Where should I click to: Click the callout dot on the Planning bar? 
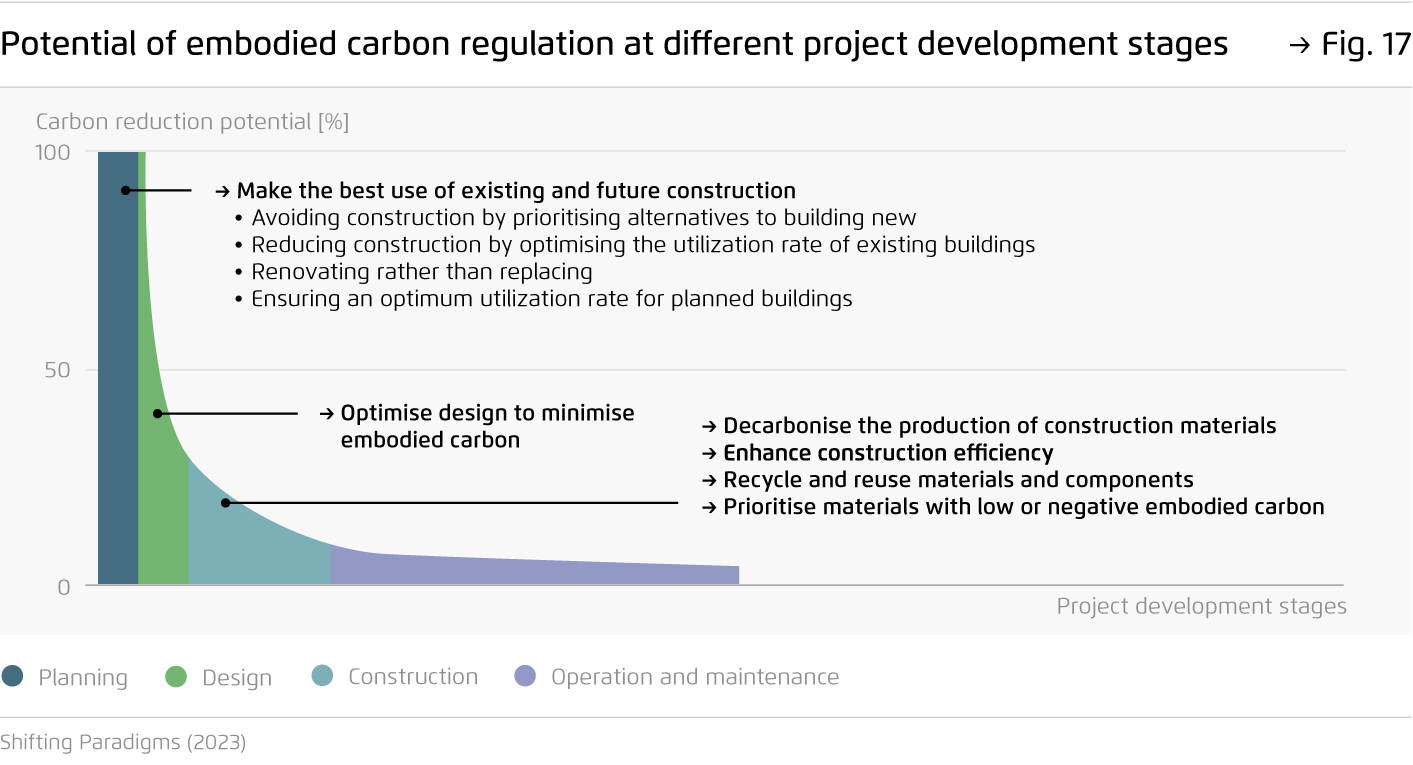(125, 190)
